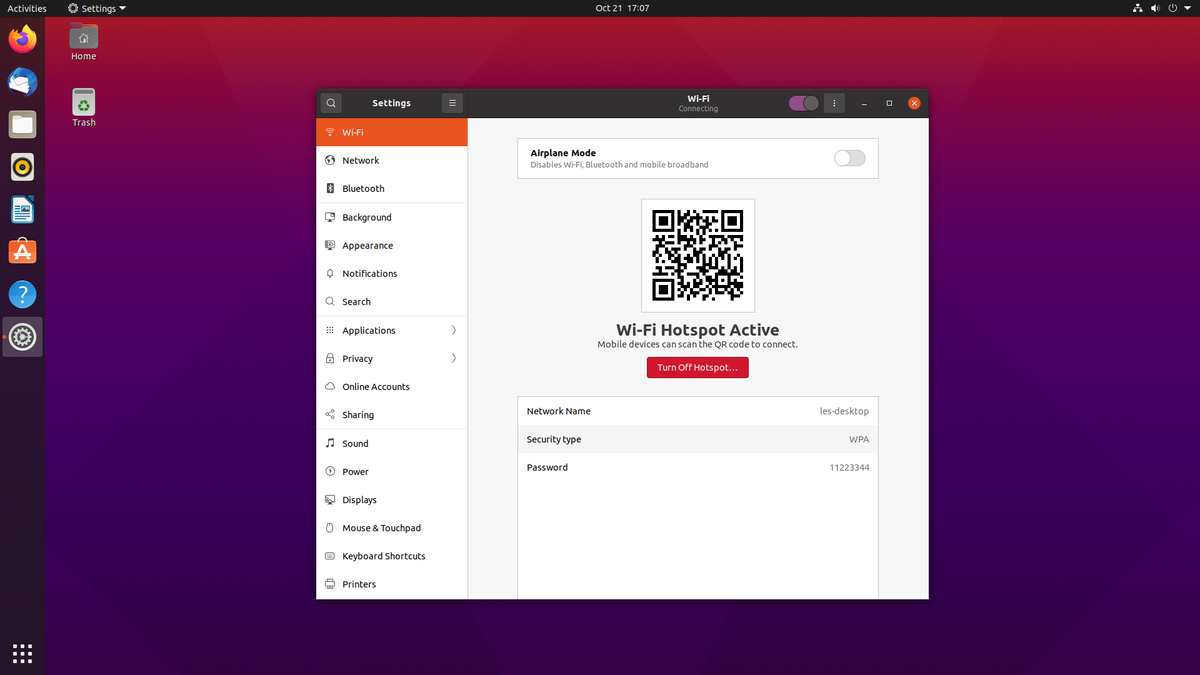Click the Appearance icon in the sidebar
The height and width of the screenshot is (675, 1200).
[330, 245]
